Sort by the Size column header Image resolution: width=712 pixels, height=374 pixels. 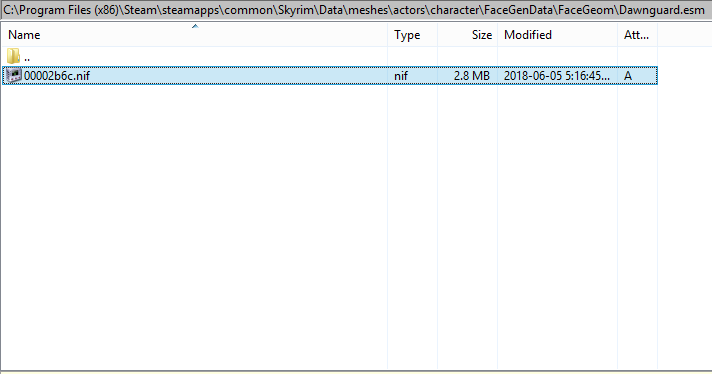(x=467, y=35)
